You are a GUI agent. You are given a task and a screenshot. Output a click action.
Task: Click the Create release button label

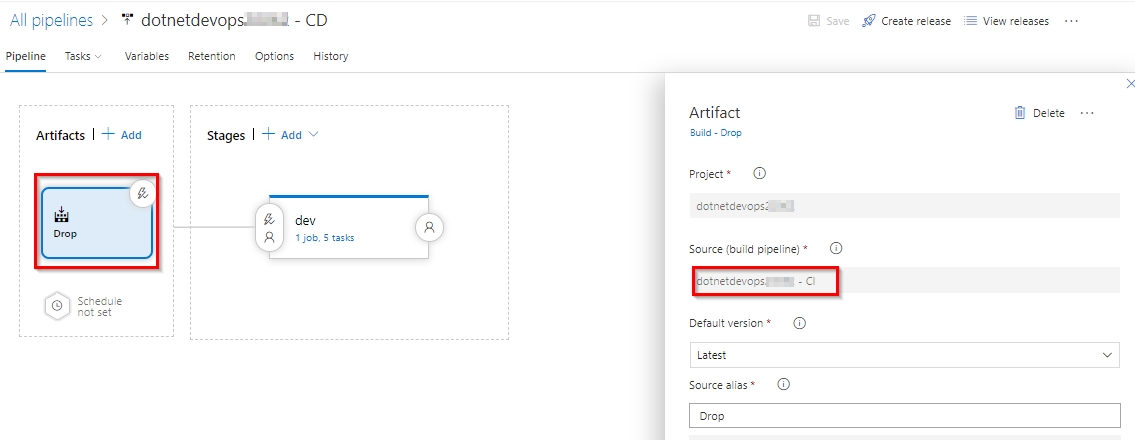[916, 21]
